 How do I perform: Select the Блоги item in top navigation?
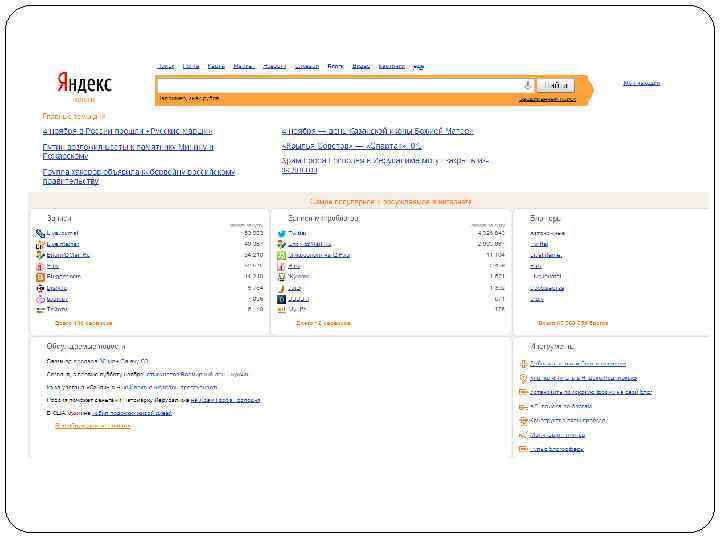(x=336, y=67)
